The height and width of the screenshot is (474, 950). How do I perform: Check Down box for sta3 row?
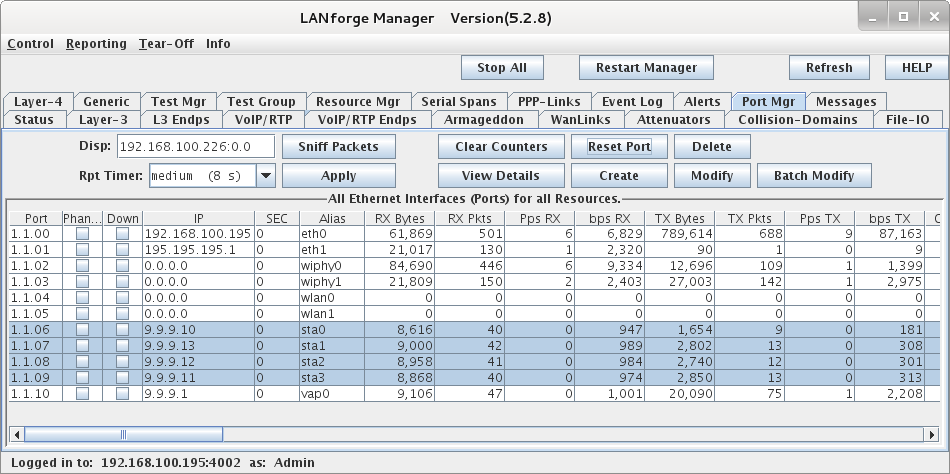tap(122, 378)
